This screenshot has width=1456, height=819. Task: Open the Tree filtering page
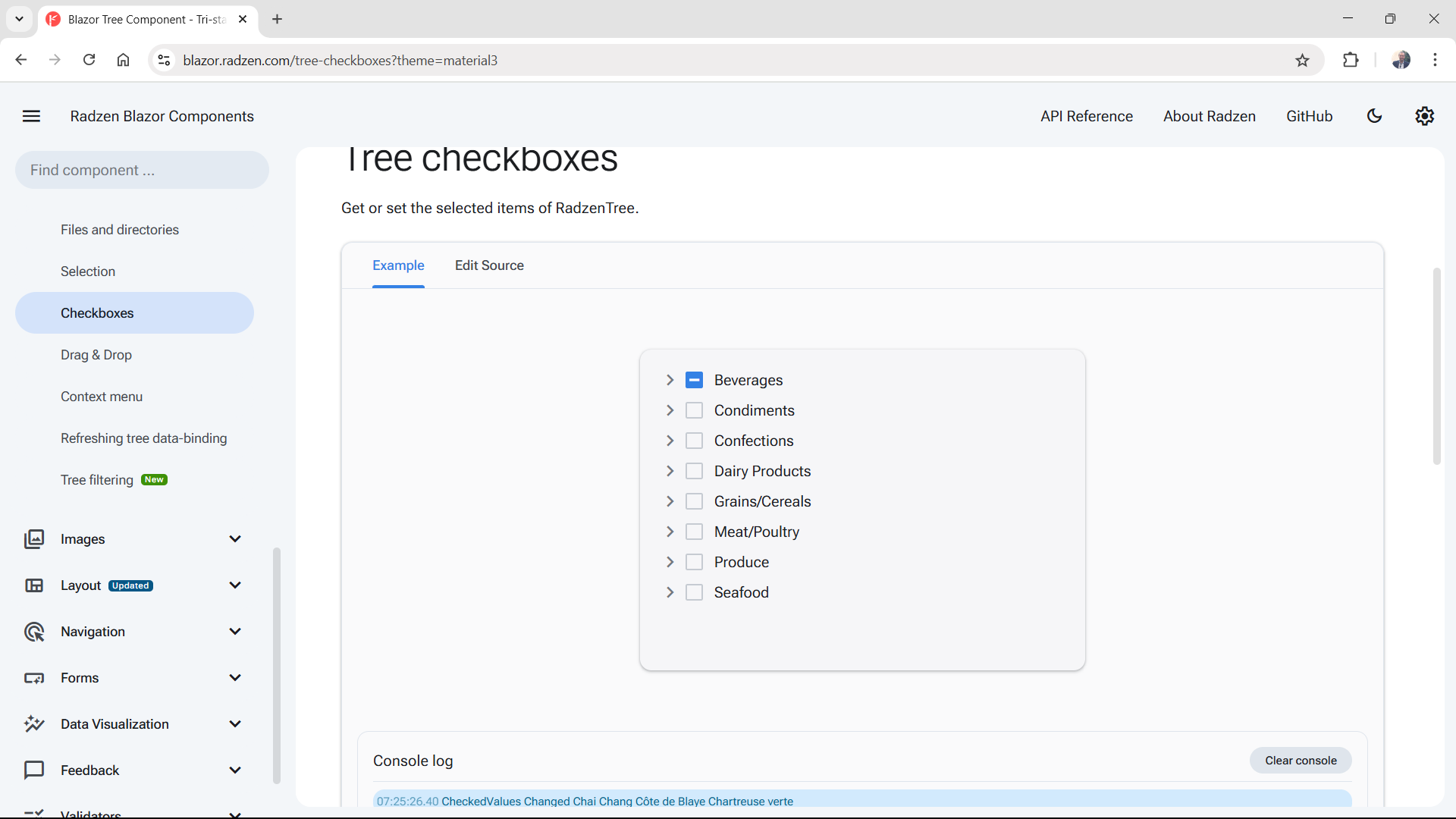click(97, 479)
